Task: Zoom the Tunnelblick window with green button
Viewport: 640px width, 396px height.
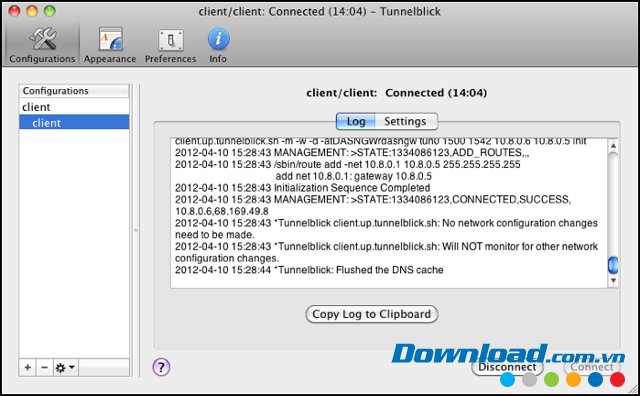Action: click(x=50, y=11)
